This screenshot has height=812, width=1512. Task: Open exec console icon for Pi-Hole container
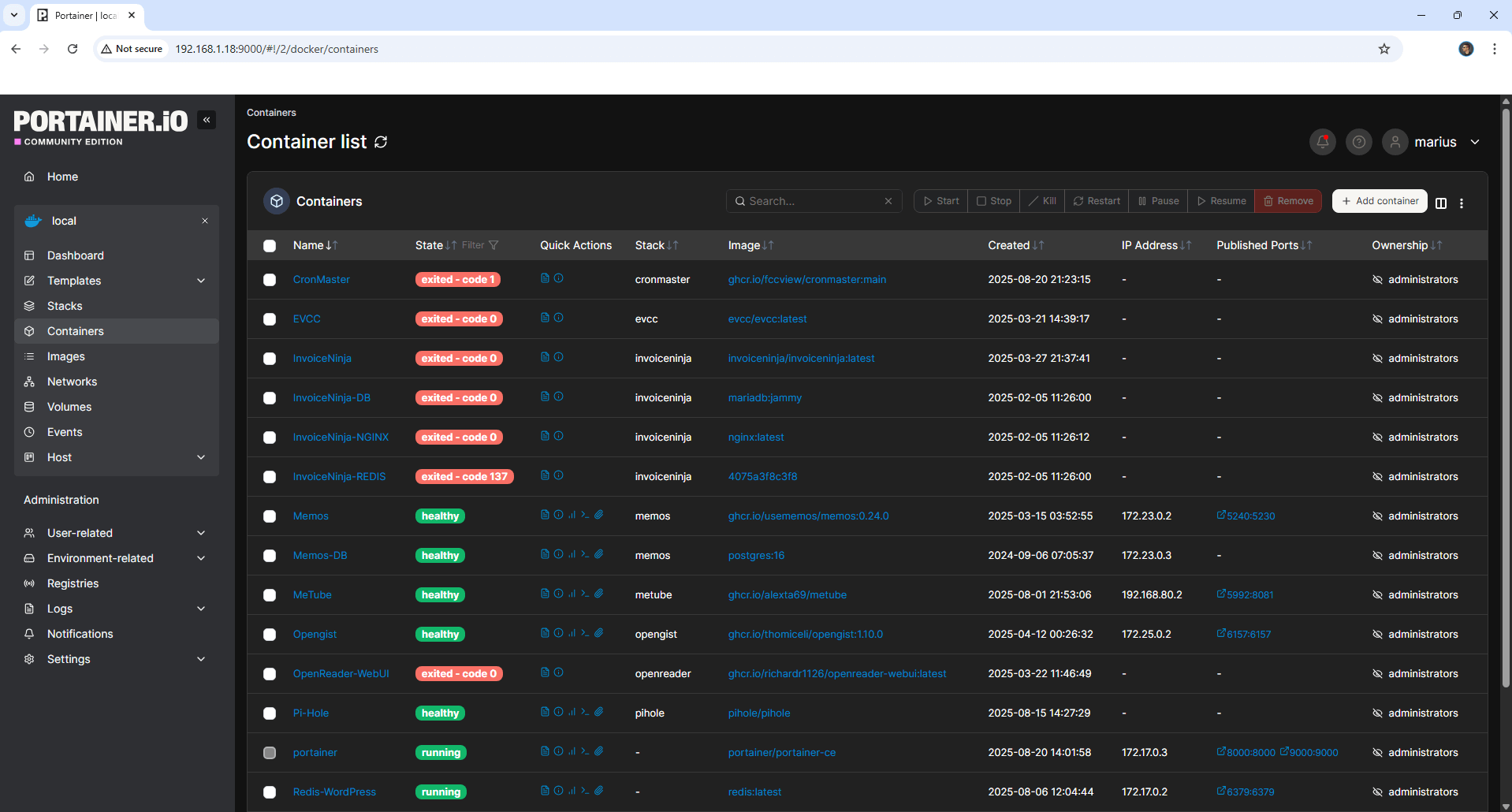click(585, 712)
